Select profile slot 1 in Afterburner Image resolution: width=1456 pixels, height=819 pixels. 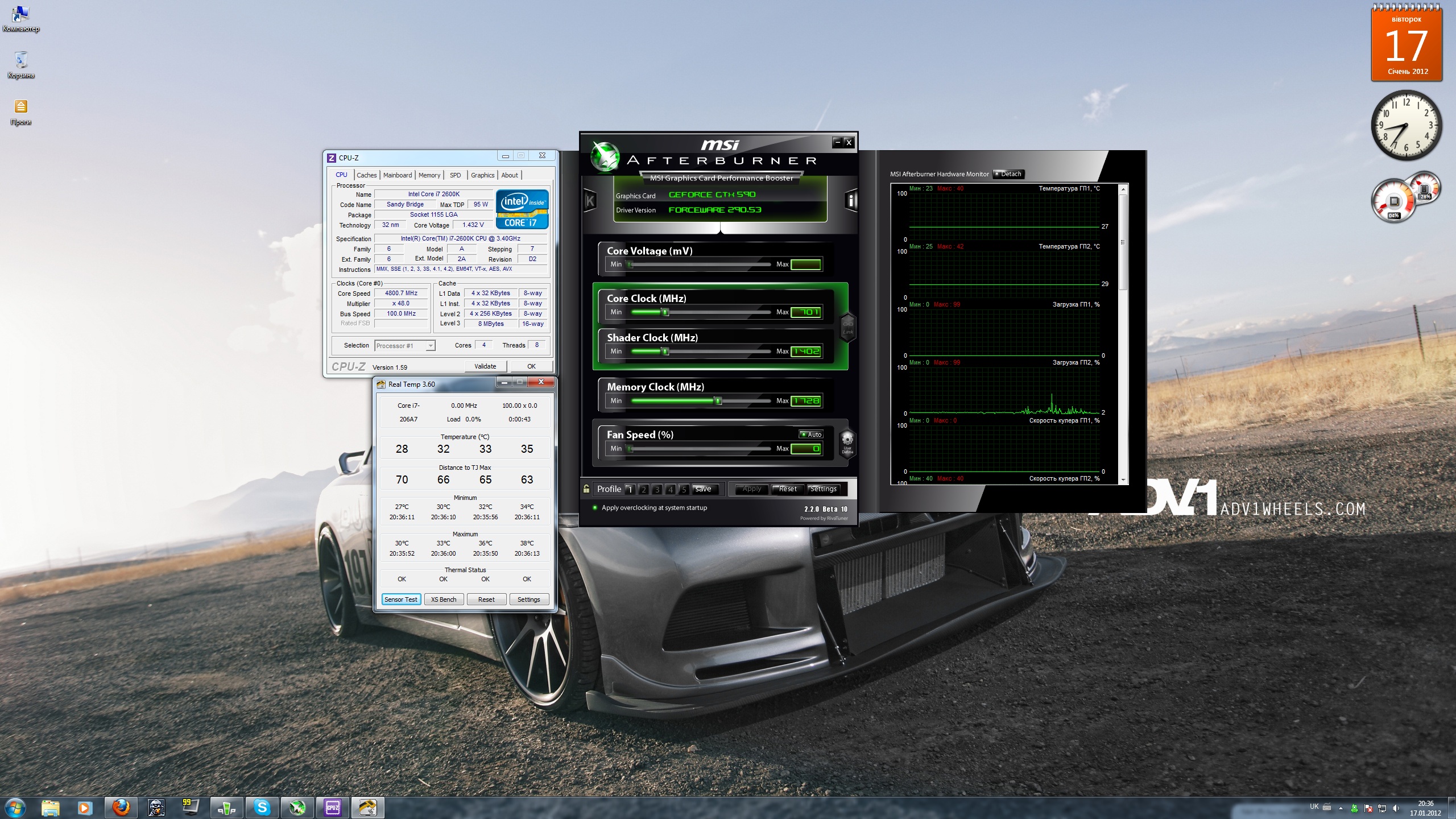[x=630, y=489]
